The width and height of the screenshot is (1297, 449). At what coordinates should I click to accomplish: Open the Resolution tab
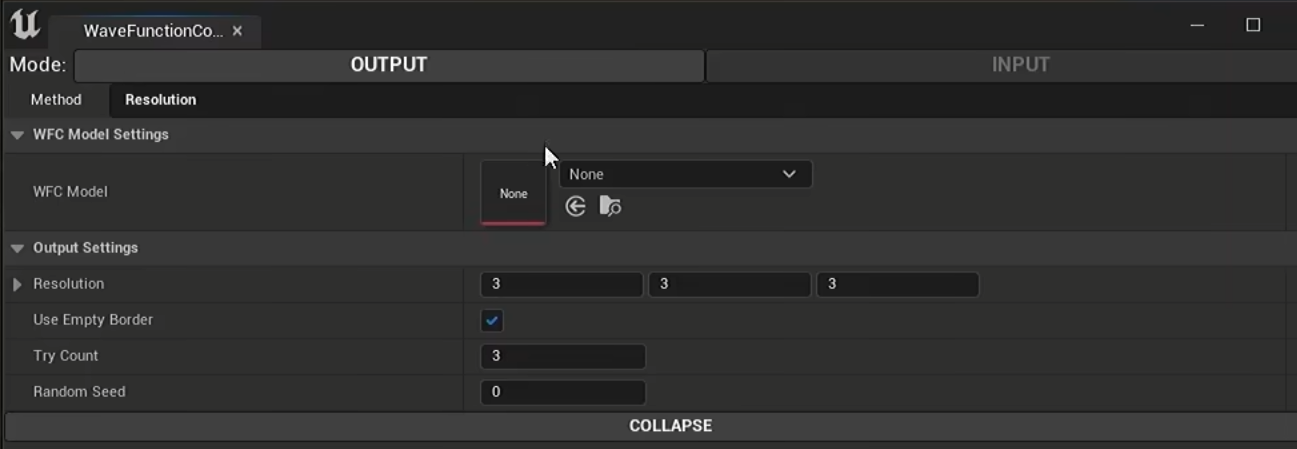point(161,100)
